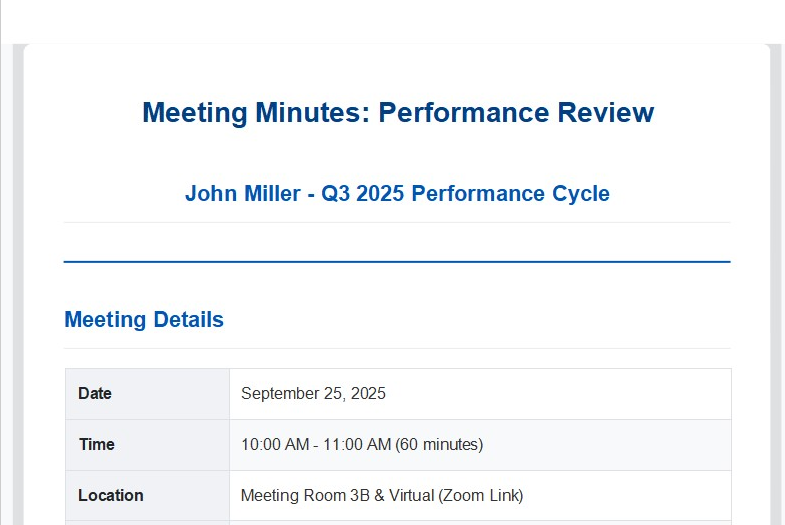Click the 10:00 AM - 11:00 AM text

pos(316,444)
